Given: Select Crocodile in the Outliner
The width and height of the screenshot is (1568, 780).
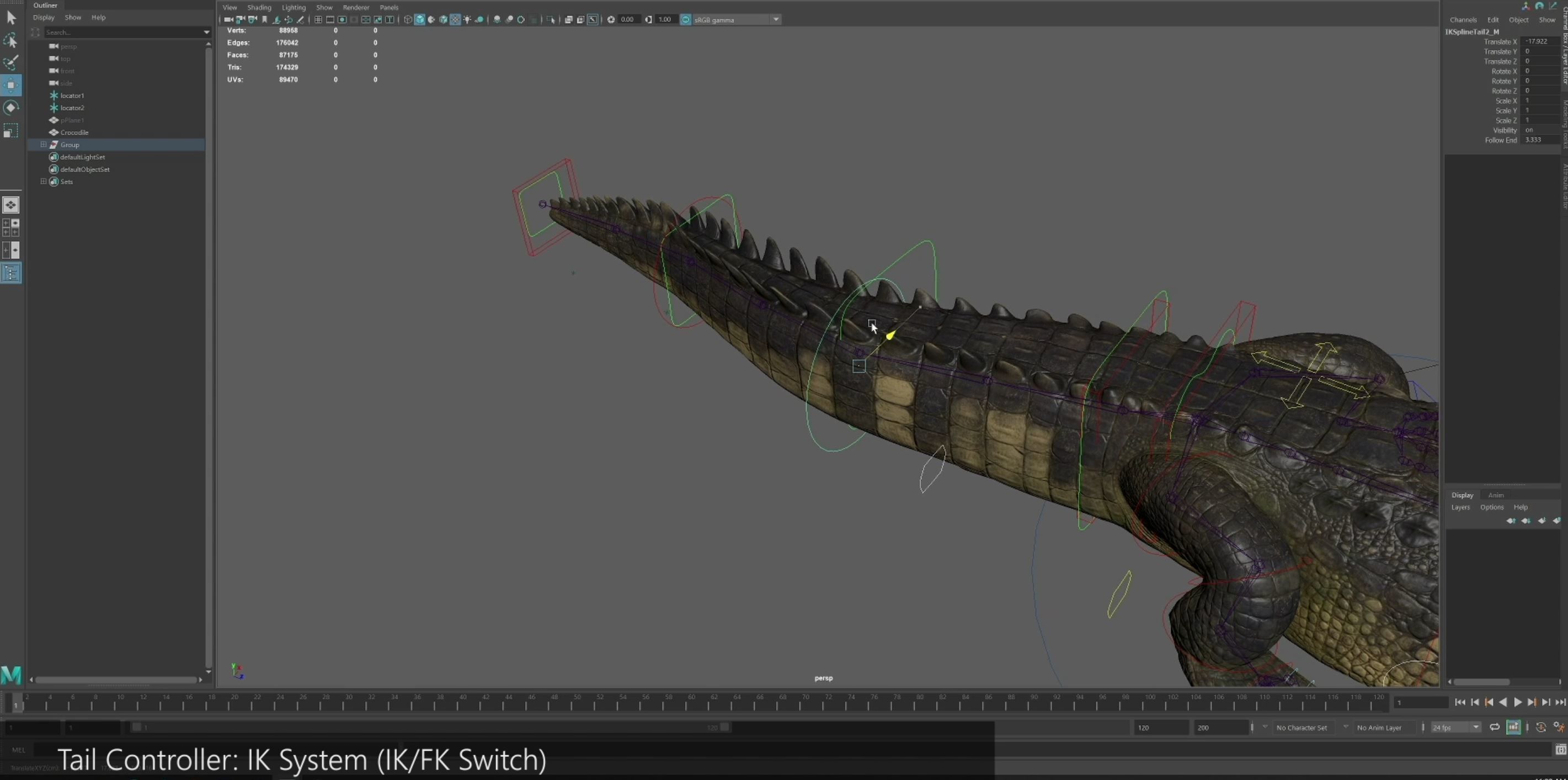Looking at the screenshot, I should [74, 132].
